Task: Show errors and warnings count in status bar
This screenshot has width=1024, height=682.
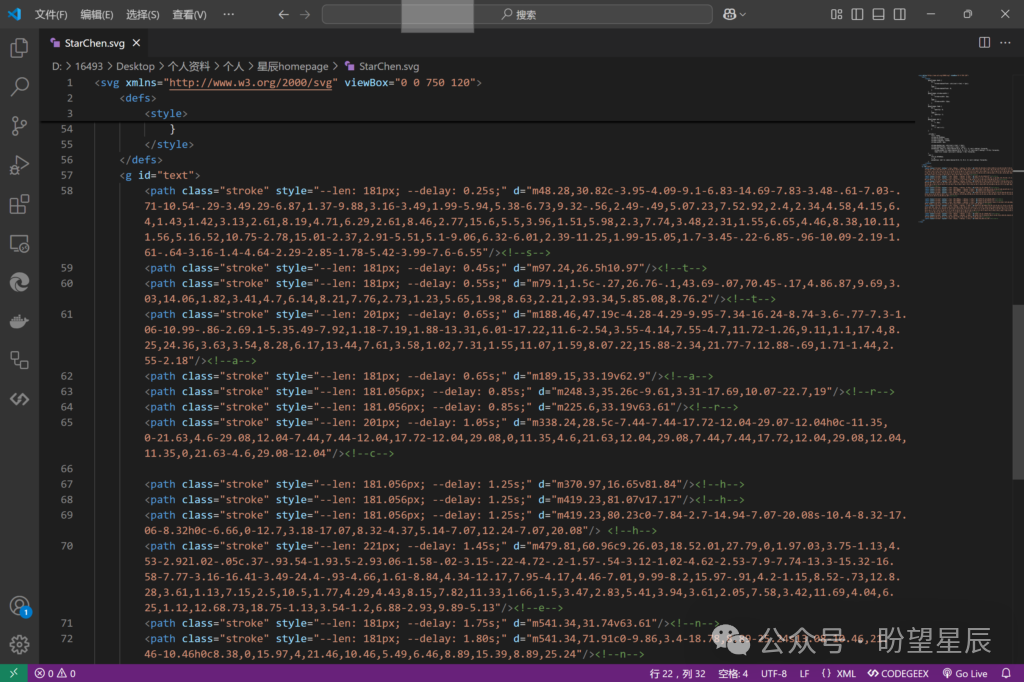Action: (55, 674)
